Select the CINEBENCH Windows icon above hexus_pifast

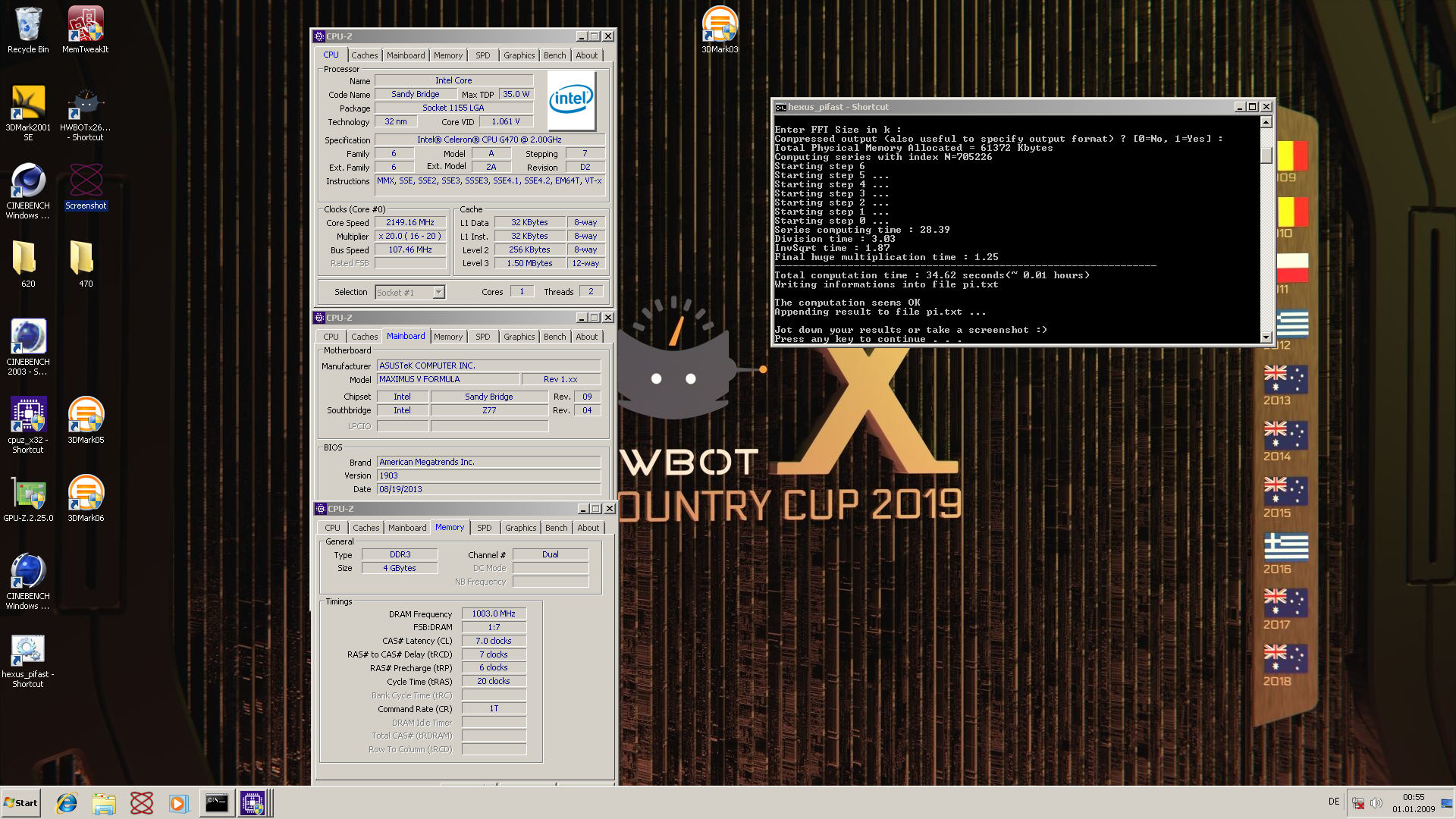pyautogui.click(x=28, y=582)
